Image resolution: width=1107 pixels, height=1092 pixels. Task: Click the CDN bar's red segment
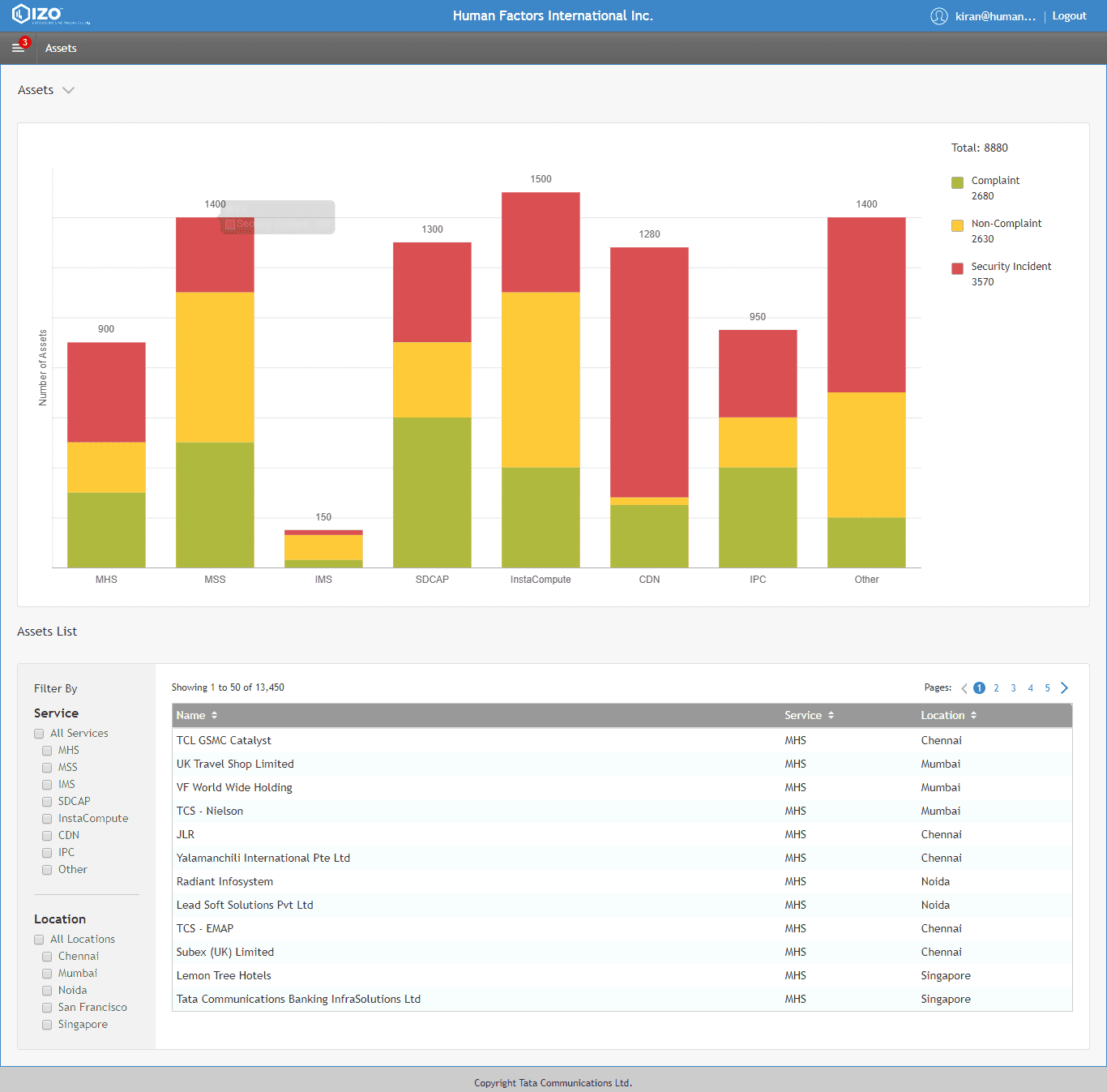649,372
